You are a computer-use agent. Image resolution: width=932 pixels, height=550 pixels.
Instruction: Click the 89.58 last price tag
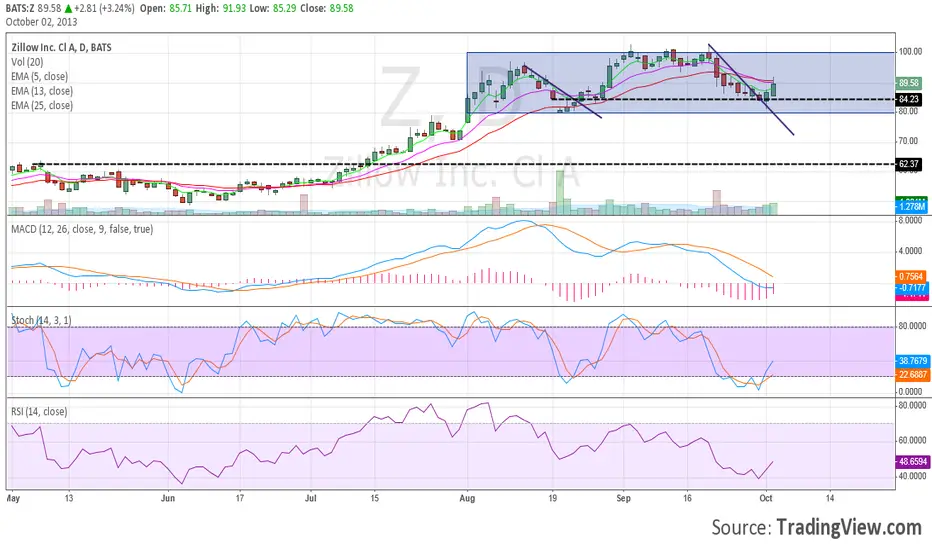point(909,83)
